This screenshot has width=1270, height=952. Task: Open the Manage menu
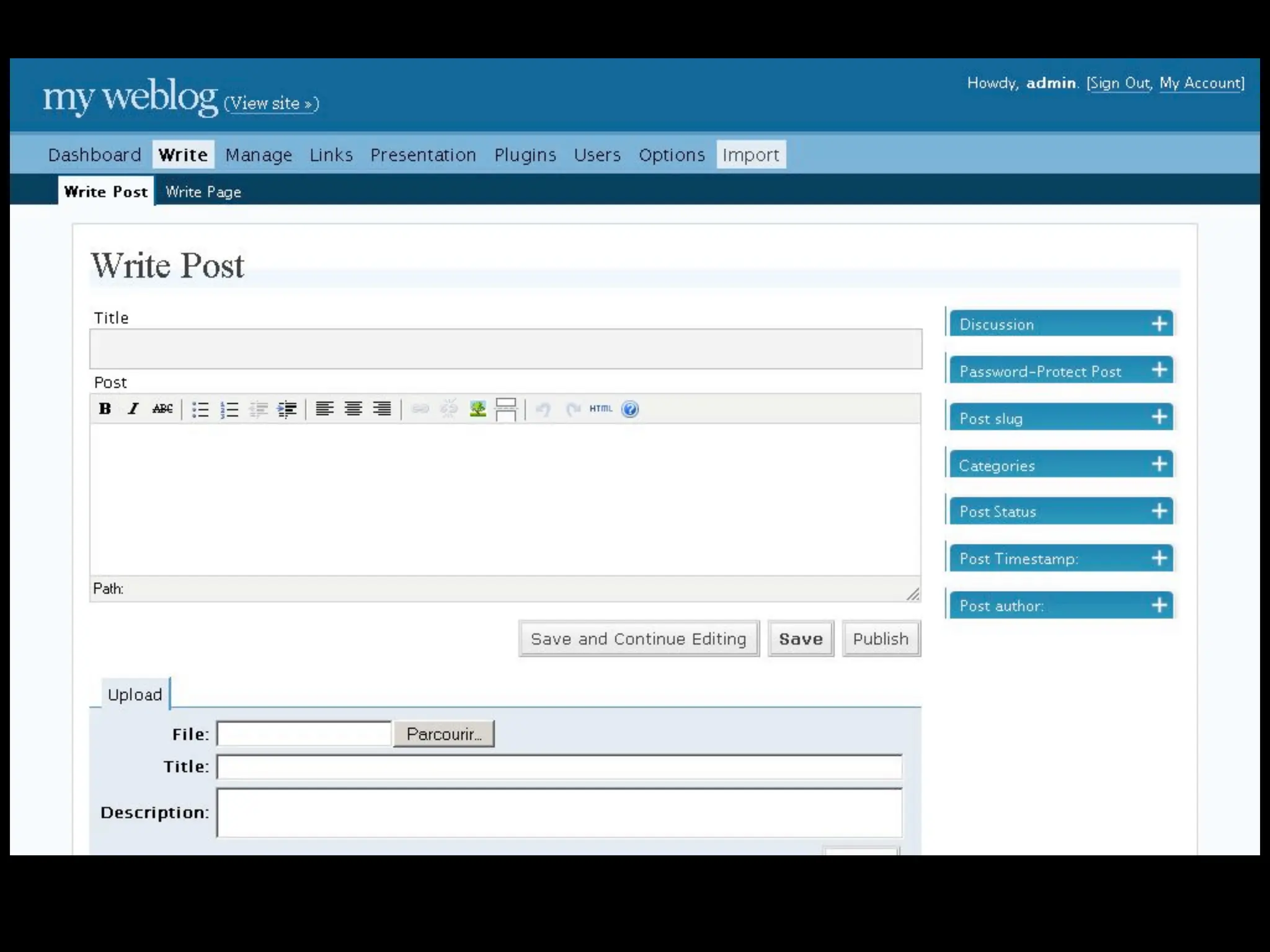tap(259, 154)
